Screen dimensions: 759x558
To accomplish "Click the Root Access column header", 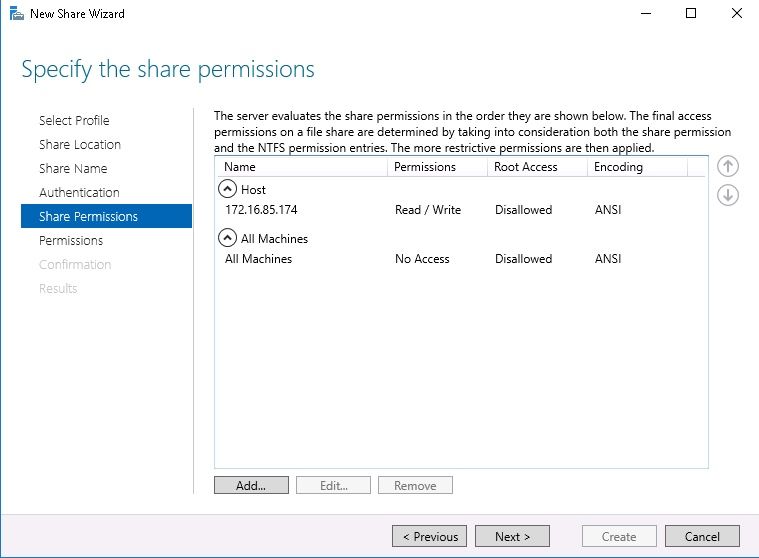I will click(x=537, y=167).
